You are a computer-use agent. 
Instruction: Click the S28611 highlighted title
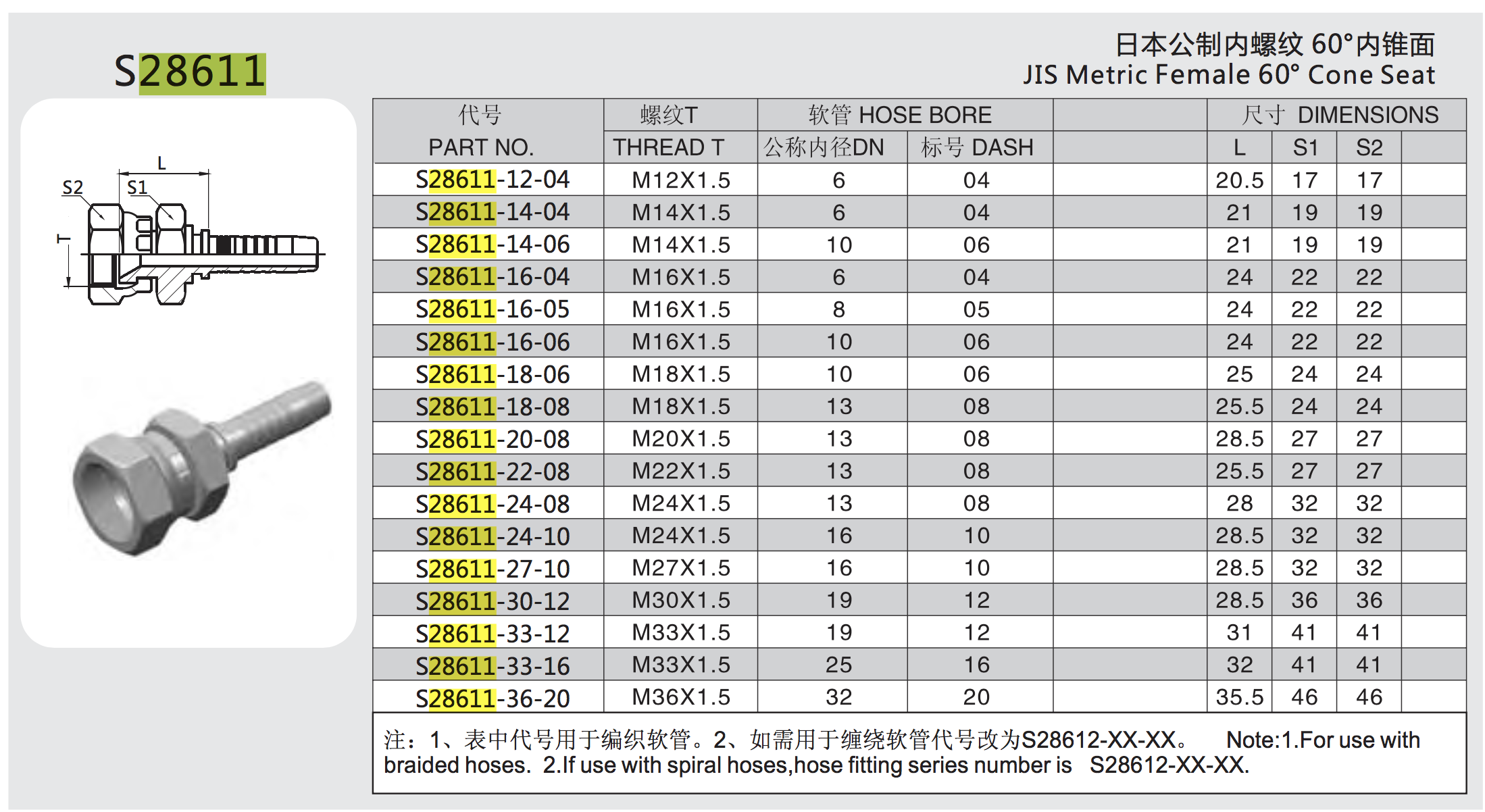[190, 72]
